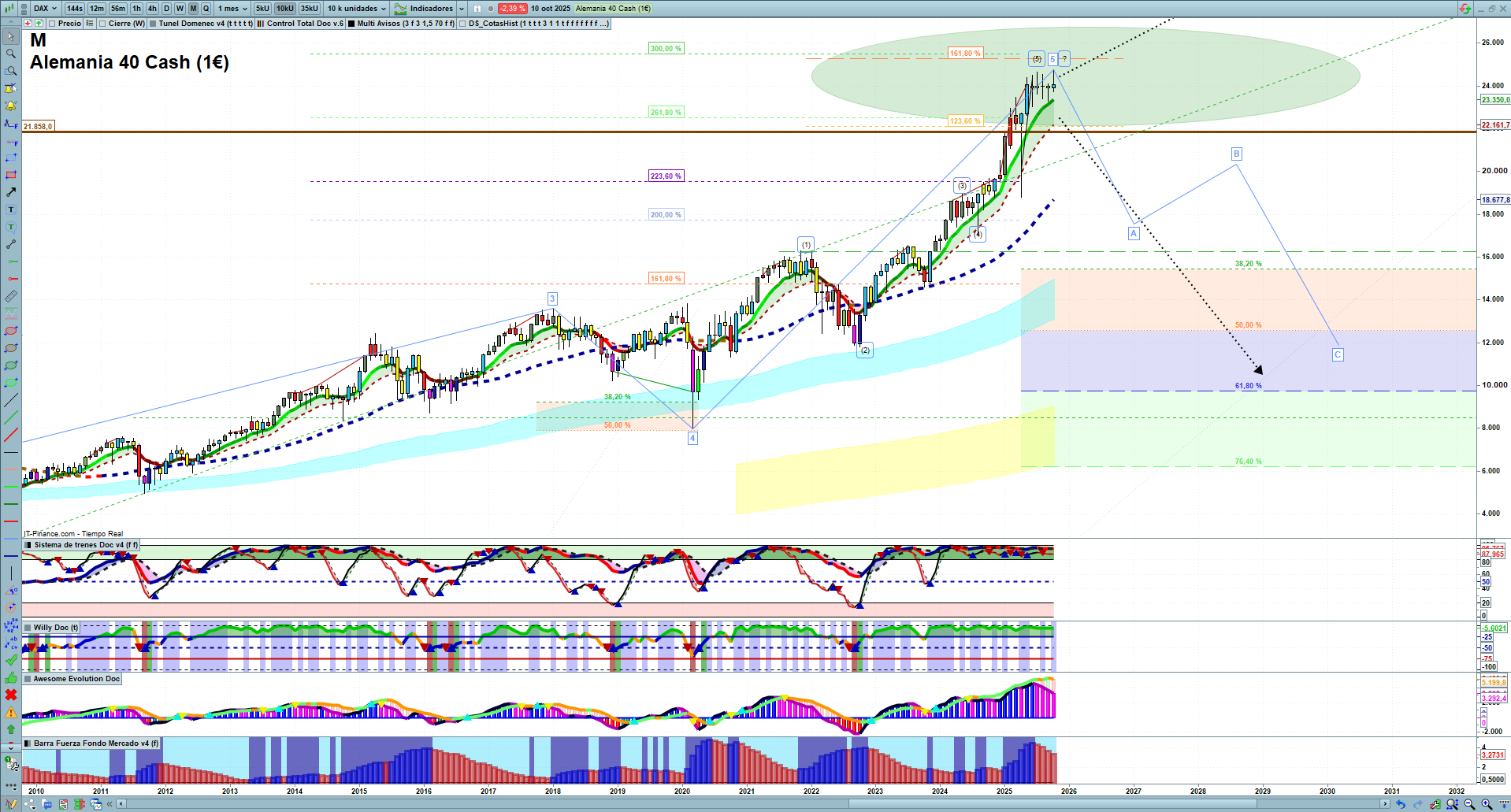Click the red down-arrow icon above the chart
The width and height of the screenshot is (1511, 812).
28,24
